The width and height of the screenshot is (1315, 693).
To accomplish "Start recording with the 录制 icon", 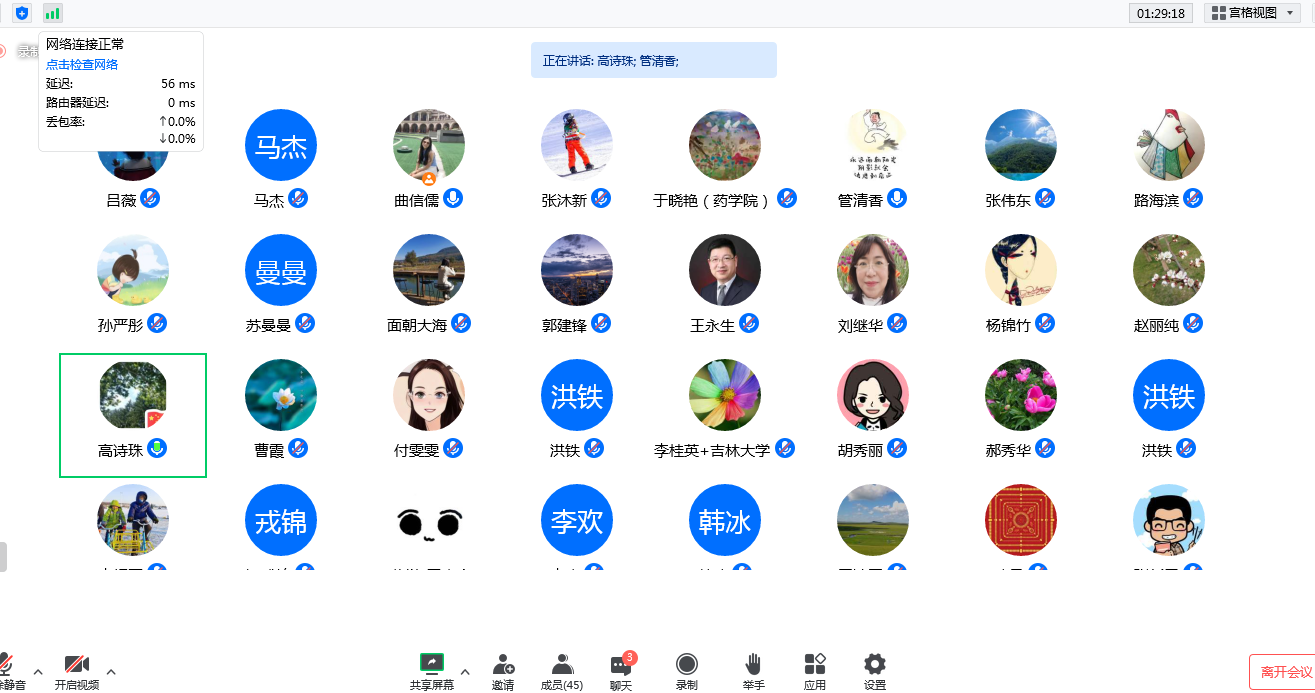I will (x=686, y=669).
